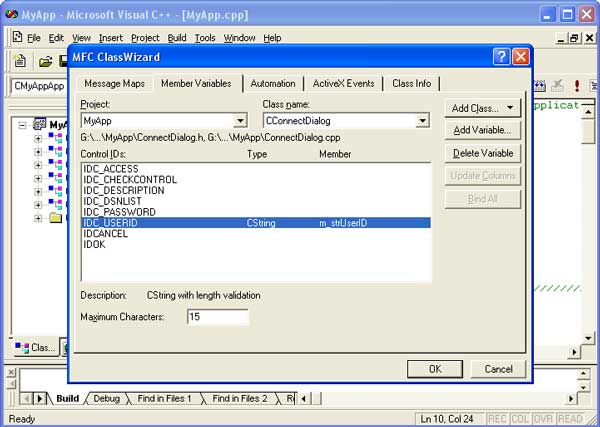Viewport: 600px width, 427px height.
Task: Click the Maximum Characters input field
Action: 218,317
